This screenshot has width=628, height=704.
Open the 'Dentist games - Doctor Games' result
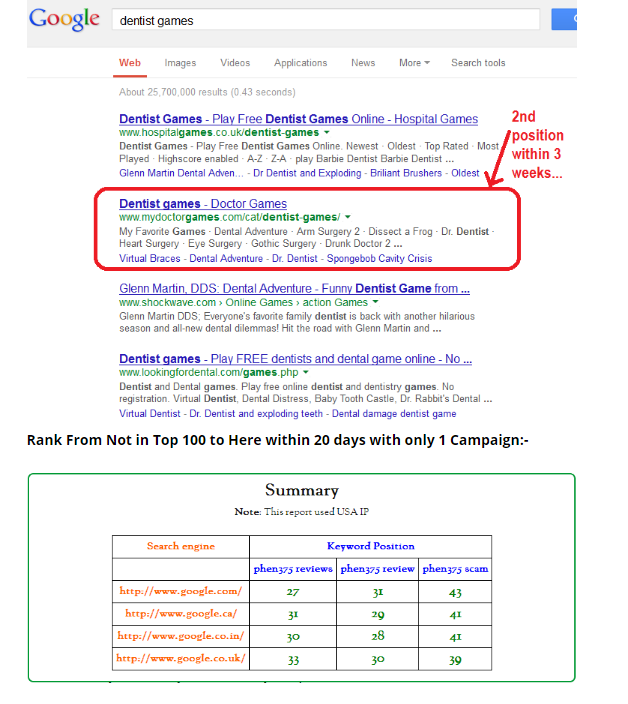coord(203,204)
